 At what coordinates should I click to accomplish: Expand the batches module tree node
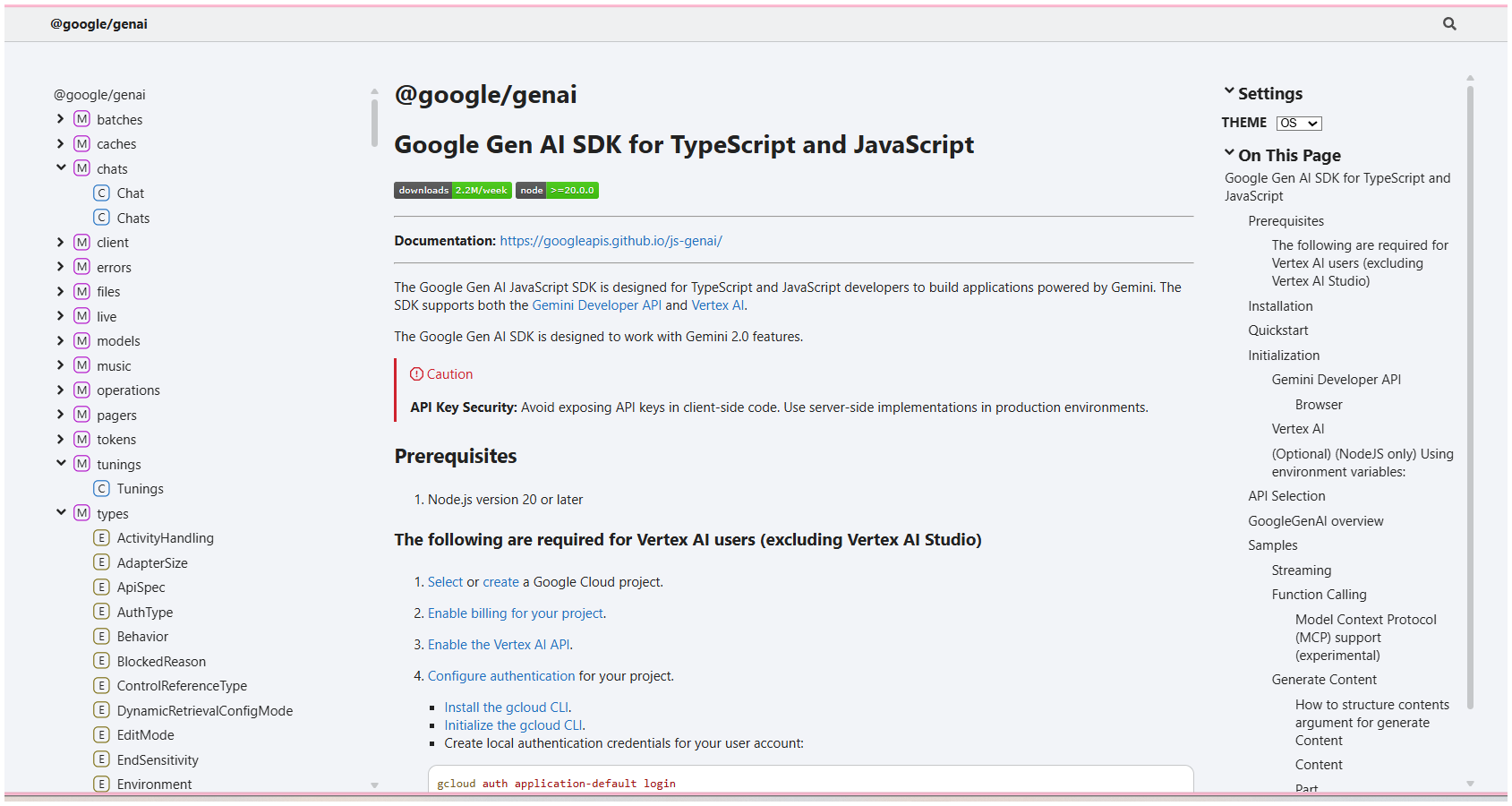point(61,118)
